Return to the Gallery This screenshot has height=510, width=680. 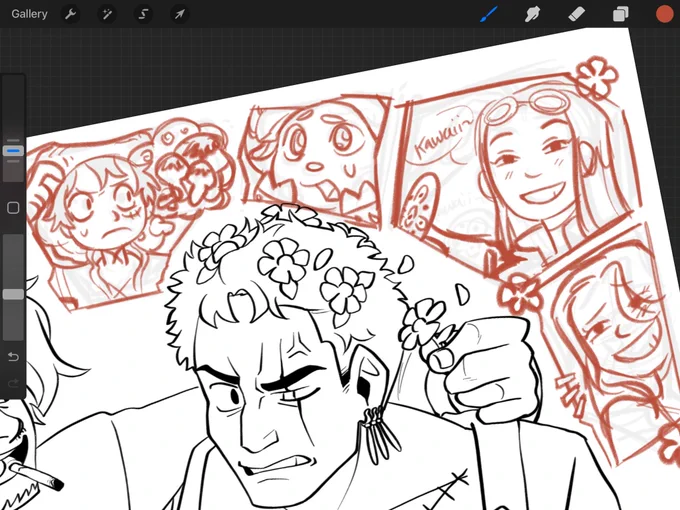[x=29, y=14]
